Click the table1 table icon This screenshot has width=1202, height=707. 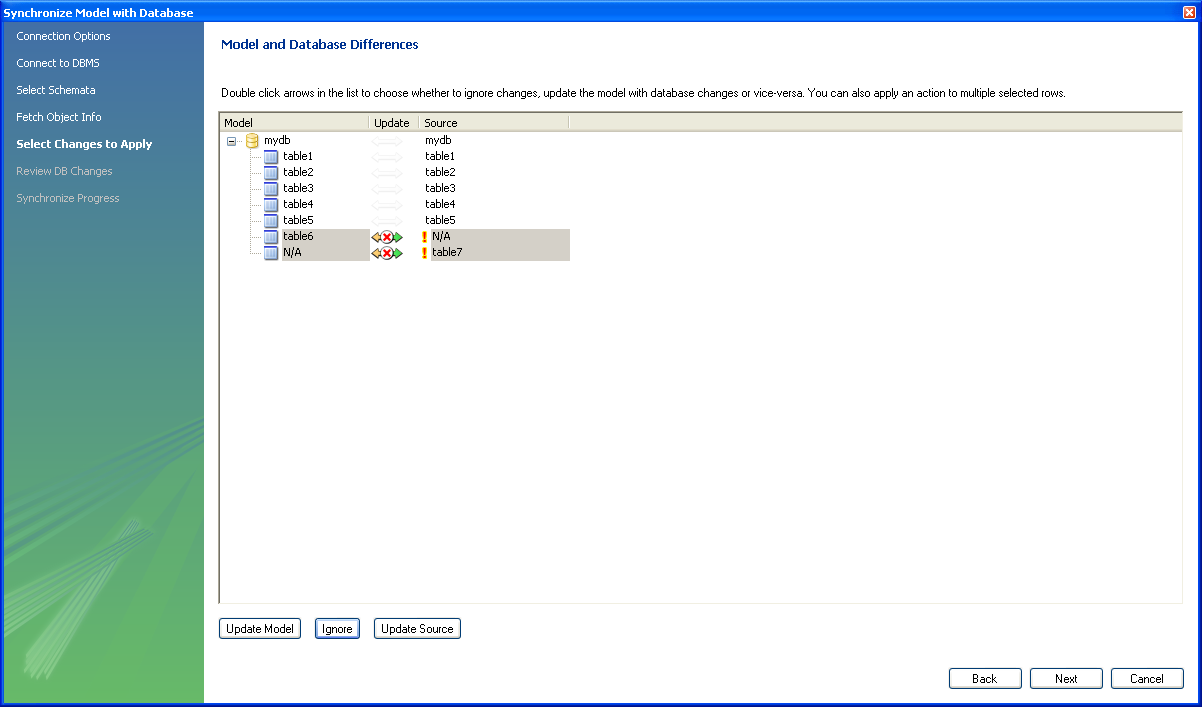[271, 156]
